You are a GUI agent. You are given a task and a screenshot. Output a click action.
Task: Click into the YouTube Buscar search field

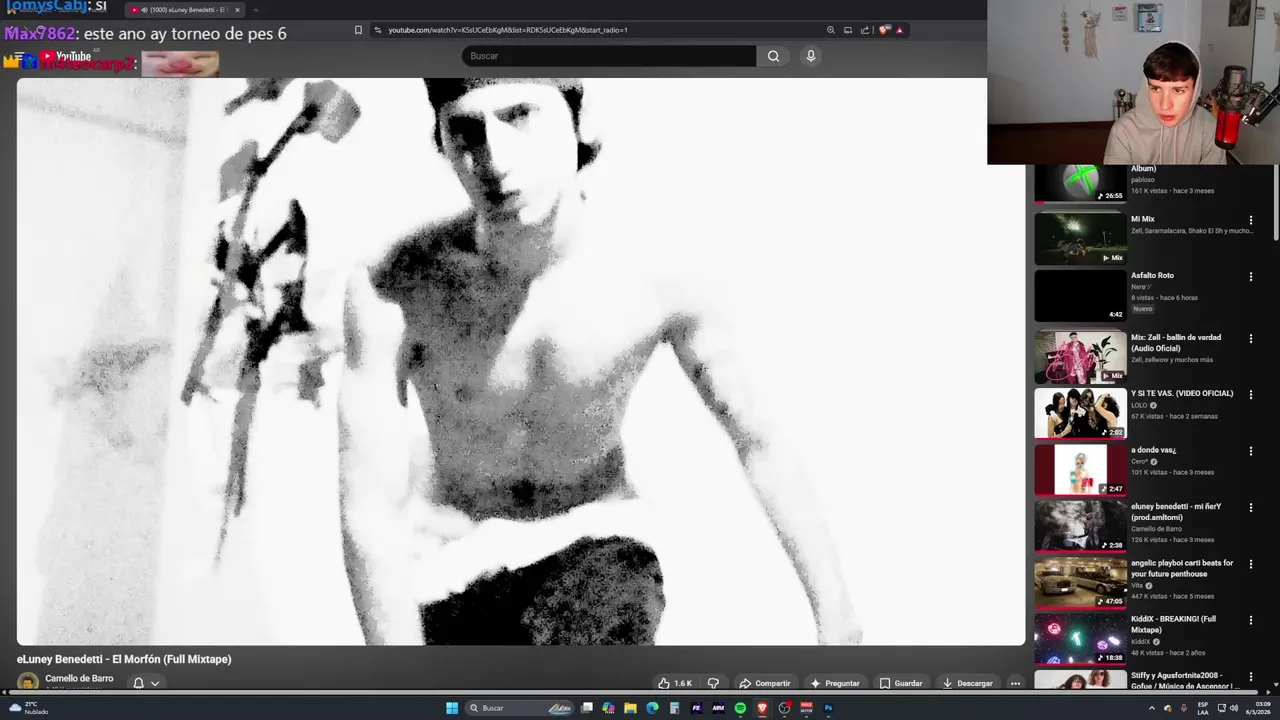(x=608, y=56)
